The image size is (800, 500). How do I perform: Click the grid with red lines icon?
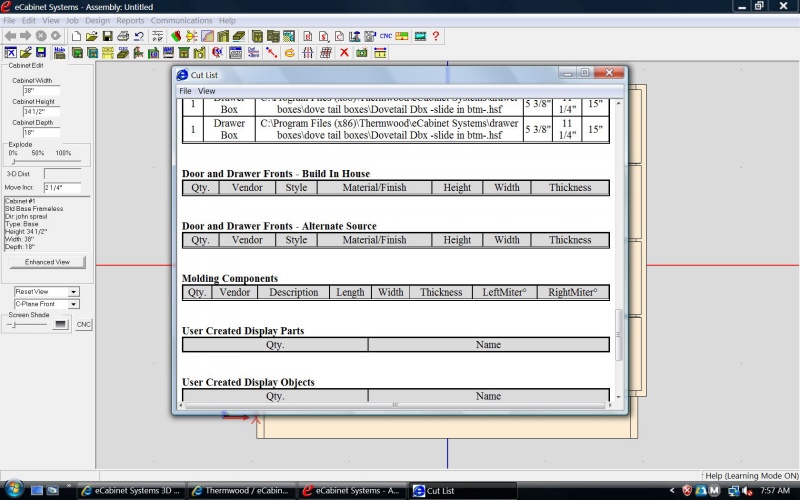(x=326, y=53)
